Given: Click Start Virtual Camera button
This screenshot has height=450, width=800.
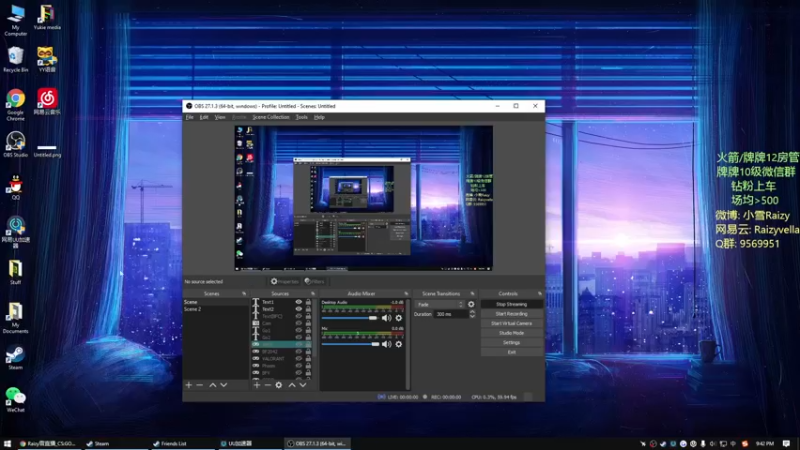Looking at the screenshot, I should (511, 323).
